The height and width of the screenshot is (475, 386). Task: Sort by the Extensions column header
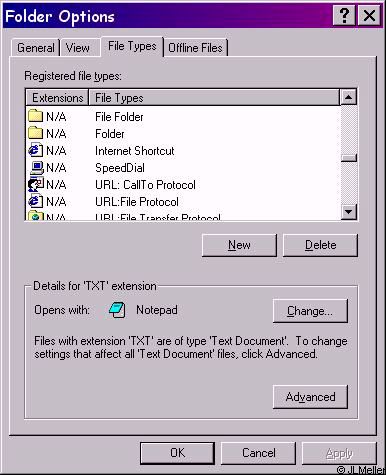57,98
